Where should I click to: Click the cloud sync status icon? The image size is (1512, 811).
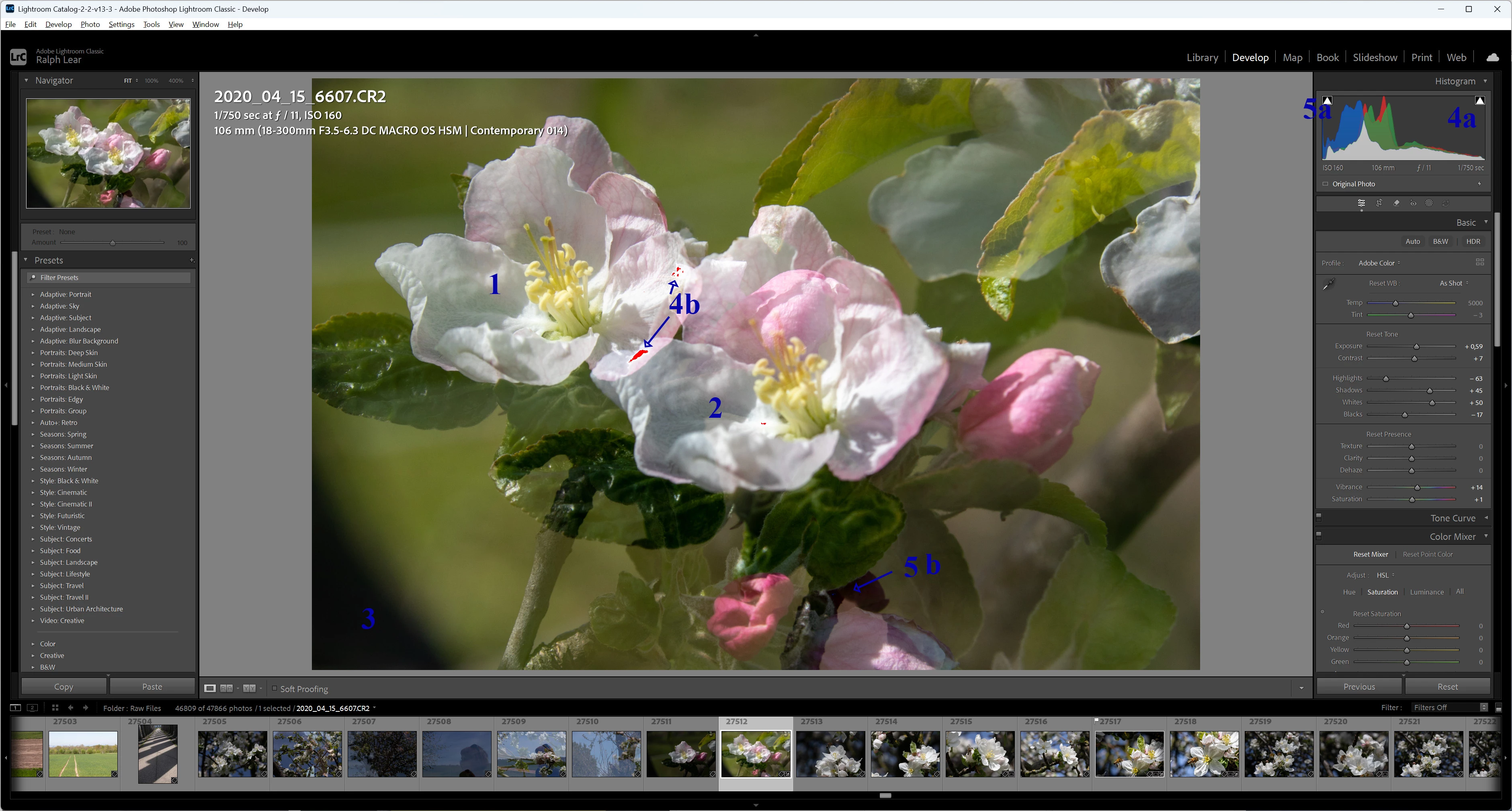[x=1493, y=57]
